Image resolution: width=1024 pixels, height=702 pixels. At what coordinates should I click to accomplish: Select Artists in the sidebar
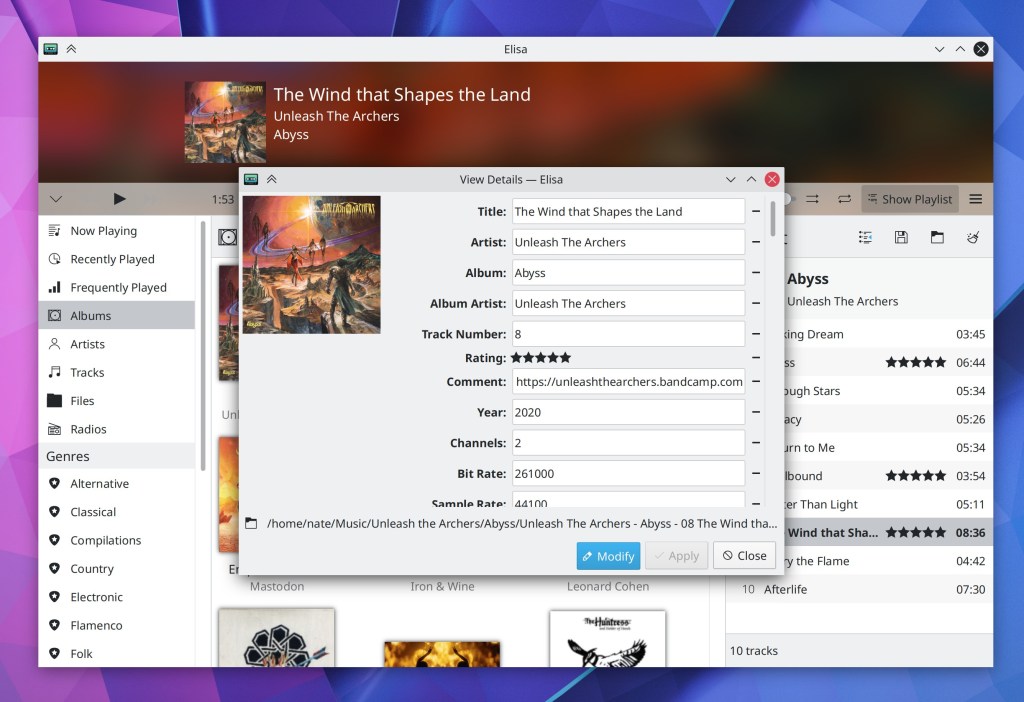[87, 344]
